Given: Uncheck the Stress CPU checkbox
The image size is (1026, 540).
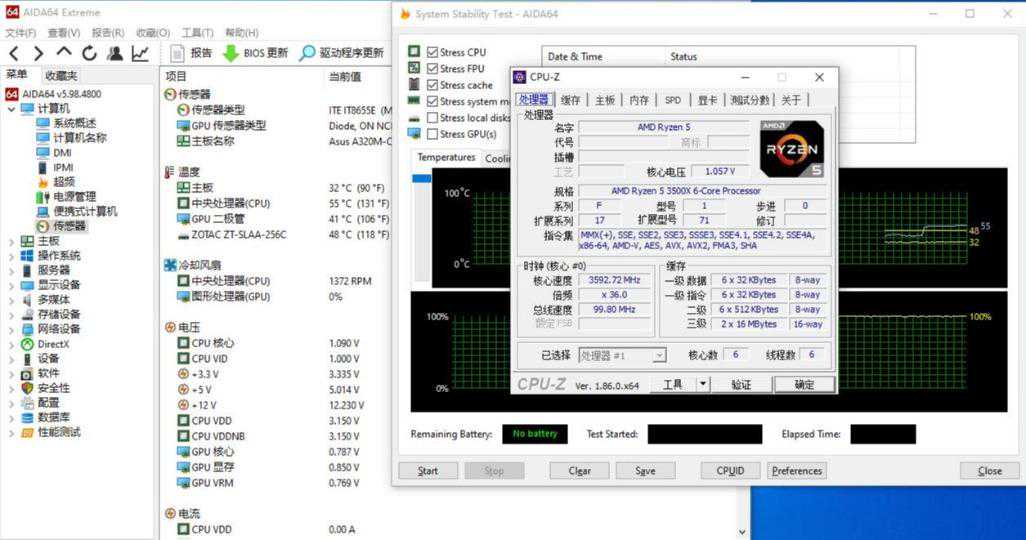Looking at the screenshot, I should point(432,52).
